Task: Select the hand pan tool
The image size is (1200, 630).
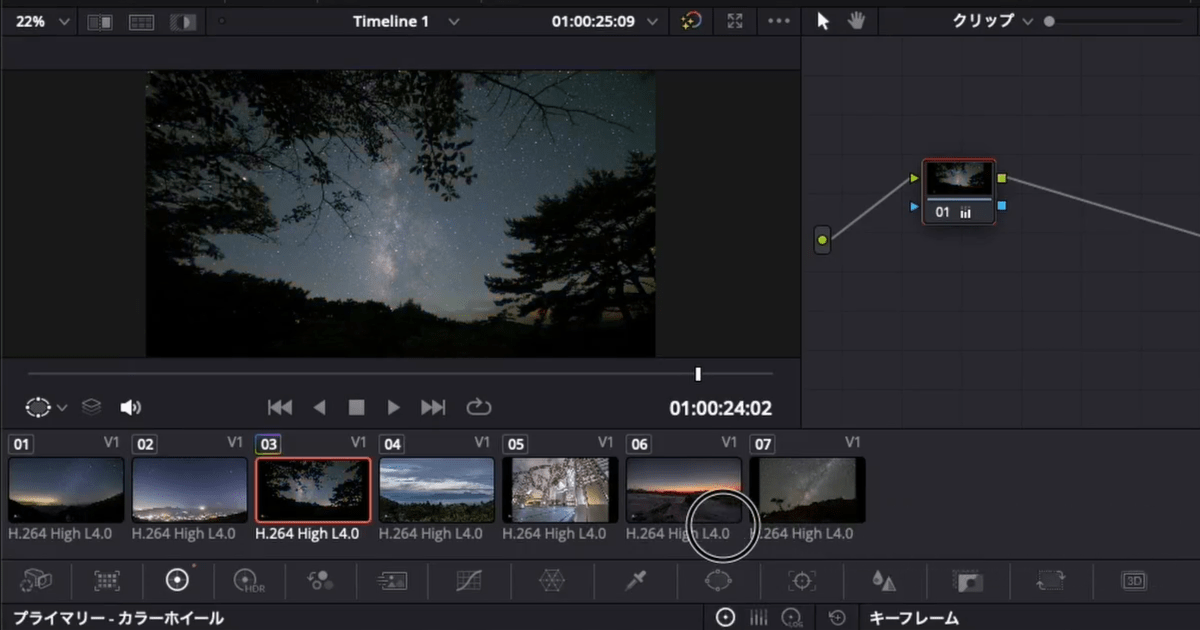Action: tap(856, 21)
